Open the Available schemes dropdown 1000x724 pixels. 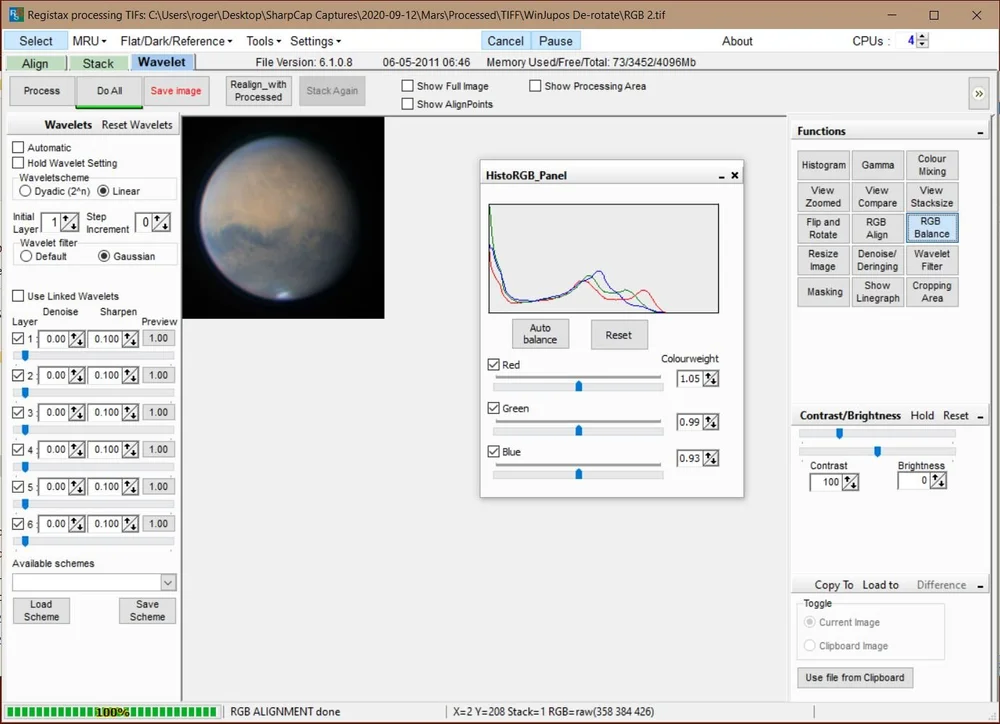click(x=168, y=582)
